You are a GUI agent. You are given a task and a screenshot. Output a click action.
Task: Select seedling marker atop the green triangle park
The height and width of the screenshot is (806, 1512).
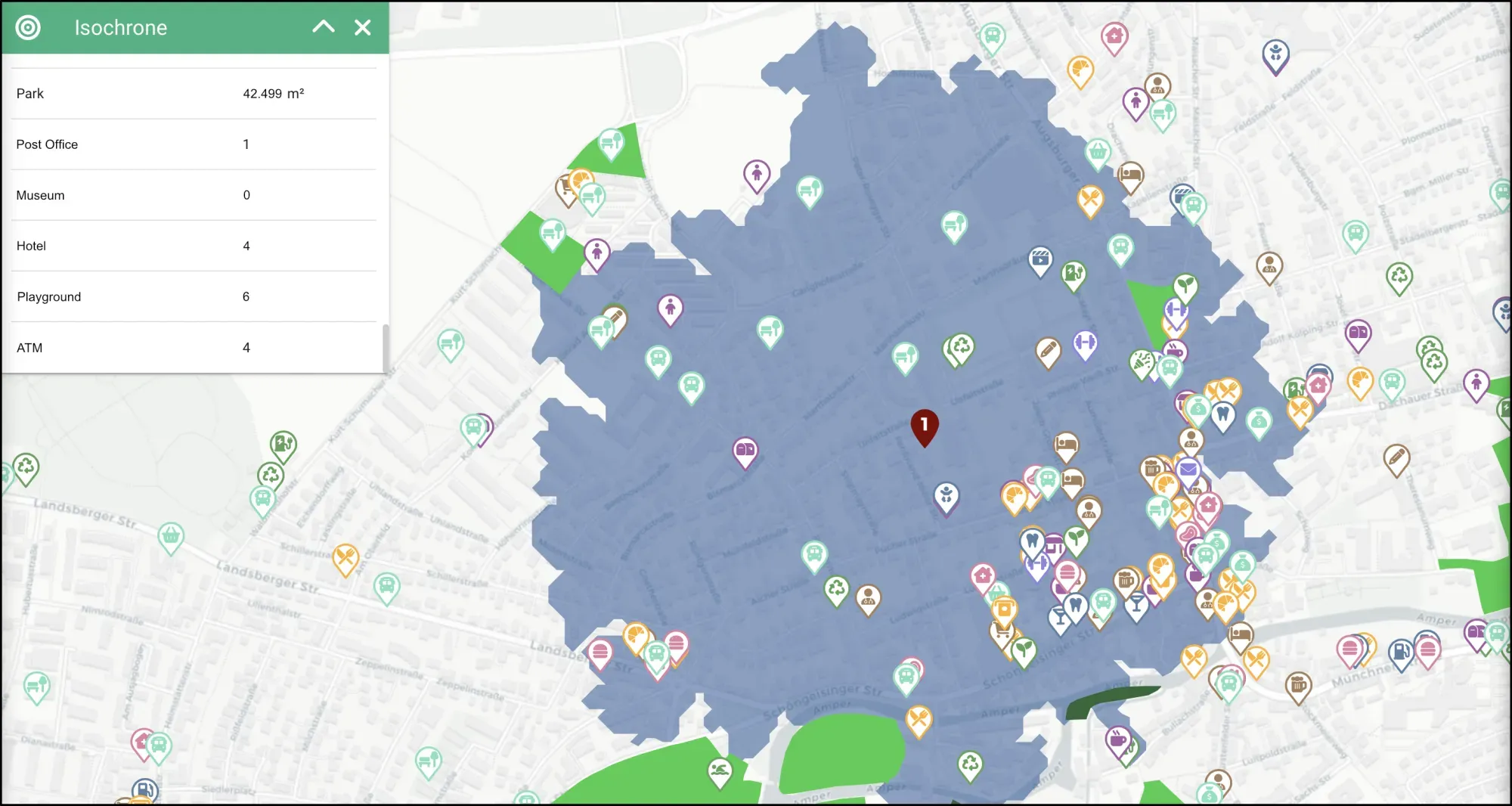1185,288
